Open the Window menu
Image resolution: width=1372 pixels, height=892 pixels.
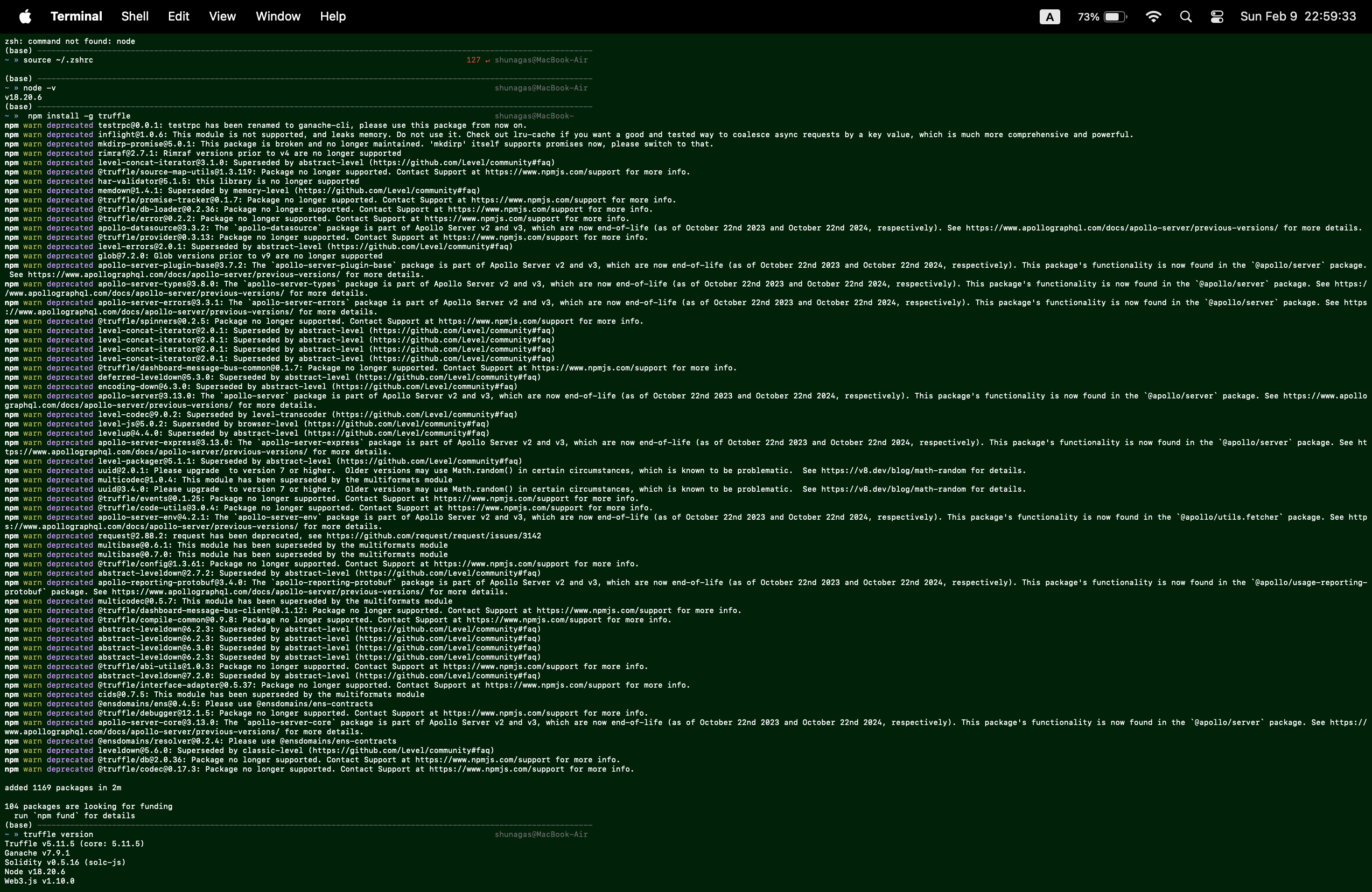(x=278, y=16)
